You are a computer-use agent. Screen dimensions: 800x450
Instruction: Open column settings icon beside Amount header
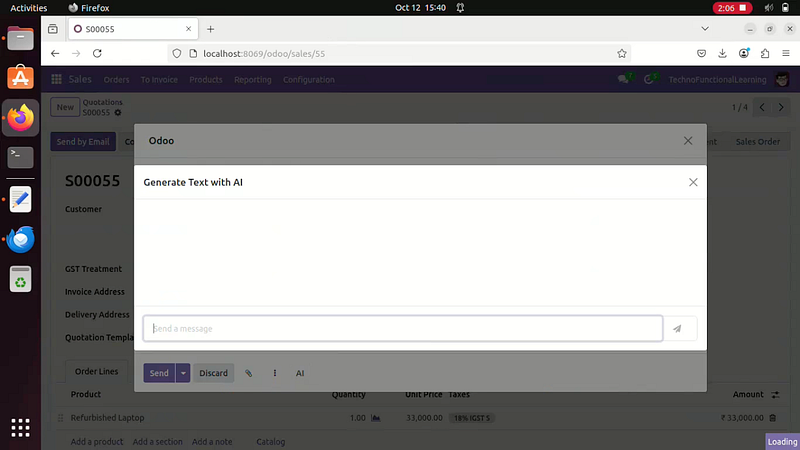(775, 395)
